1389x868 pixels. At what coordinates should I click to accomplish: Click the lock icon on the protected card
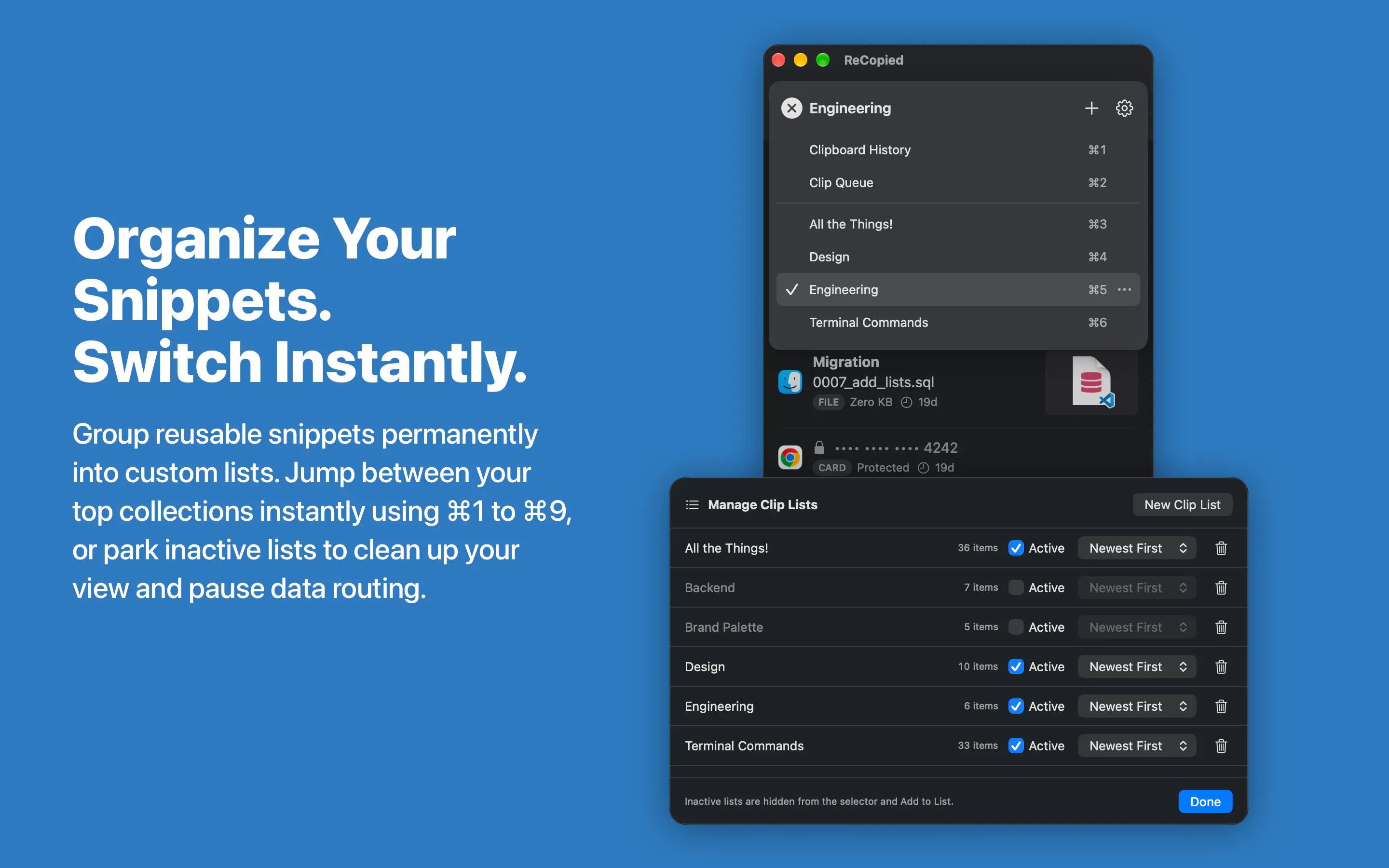click(x=819, y=447)
